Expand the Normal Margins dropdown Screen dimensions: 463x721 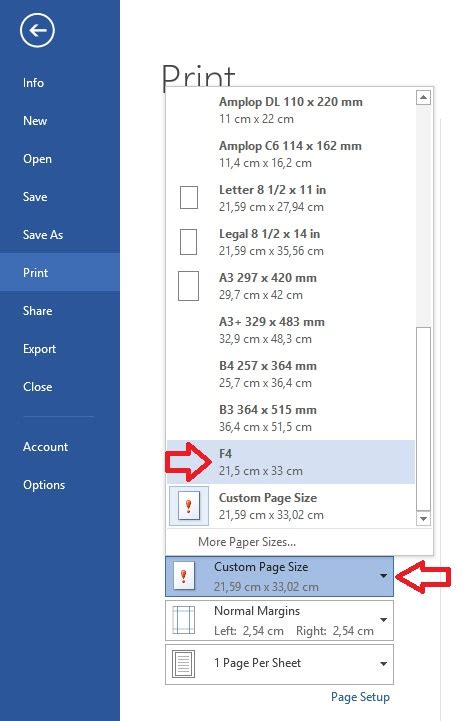[x=383, y=620]
